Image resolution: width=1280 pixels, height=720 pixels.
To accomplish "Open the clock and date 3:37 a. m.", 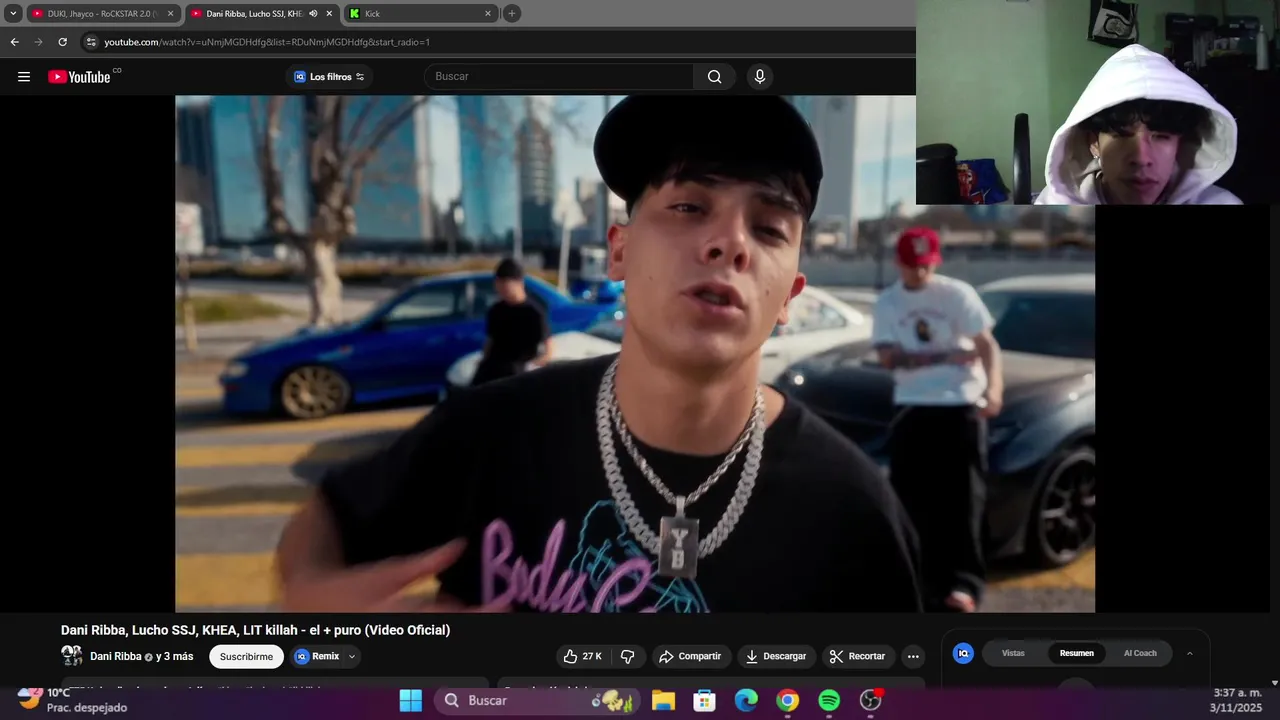I will click(x=1237, y=699).
